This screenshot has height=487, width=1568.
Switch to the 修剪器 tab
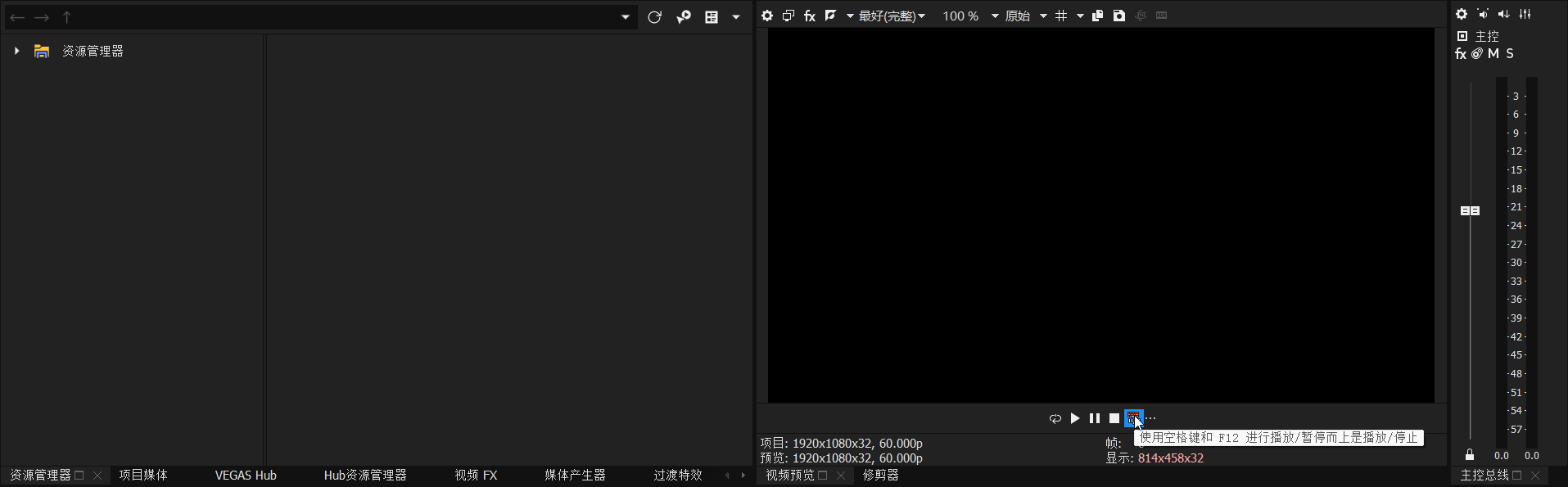coord(880,475)
